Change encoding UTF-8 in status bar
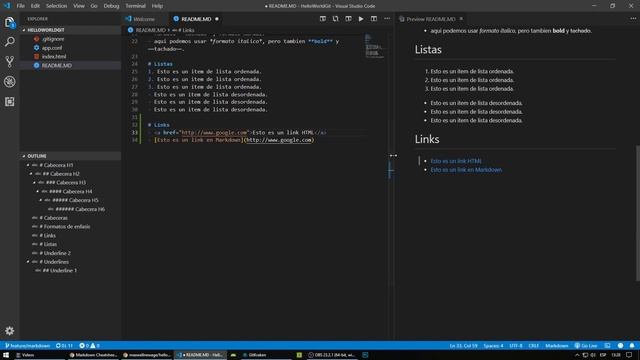 (x=516, y=346)
